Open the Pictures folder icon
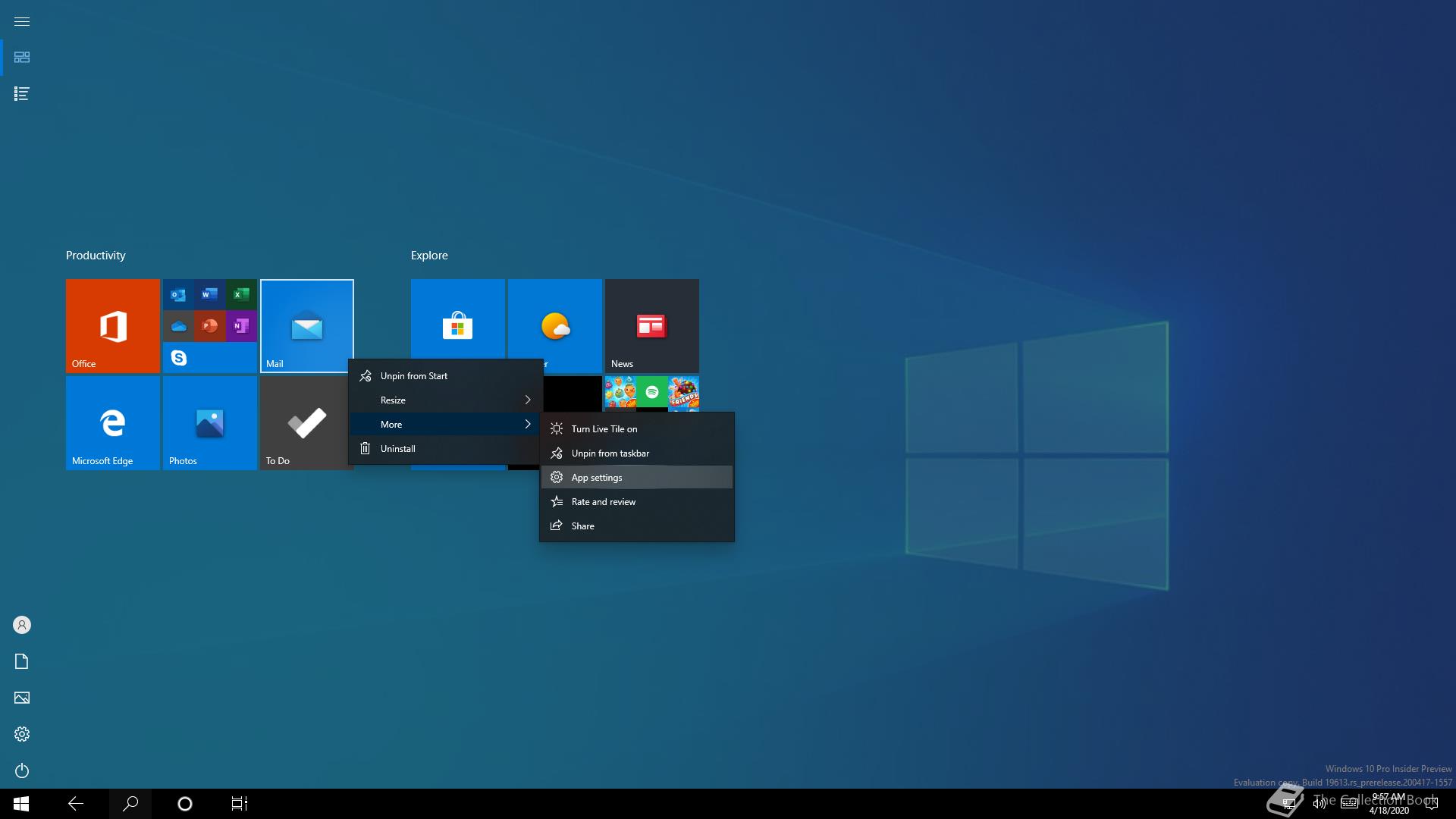The width and height of the screenshot is (1456, 819). [22, 698]
